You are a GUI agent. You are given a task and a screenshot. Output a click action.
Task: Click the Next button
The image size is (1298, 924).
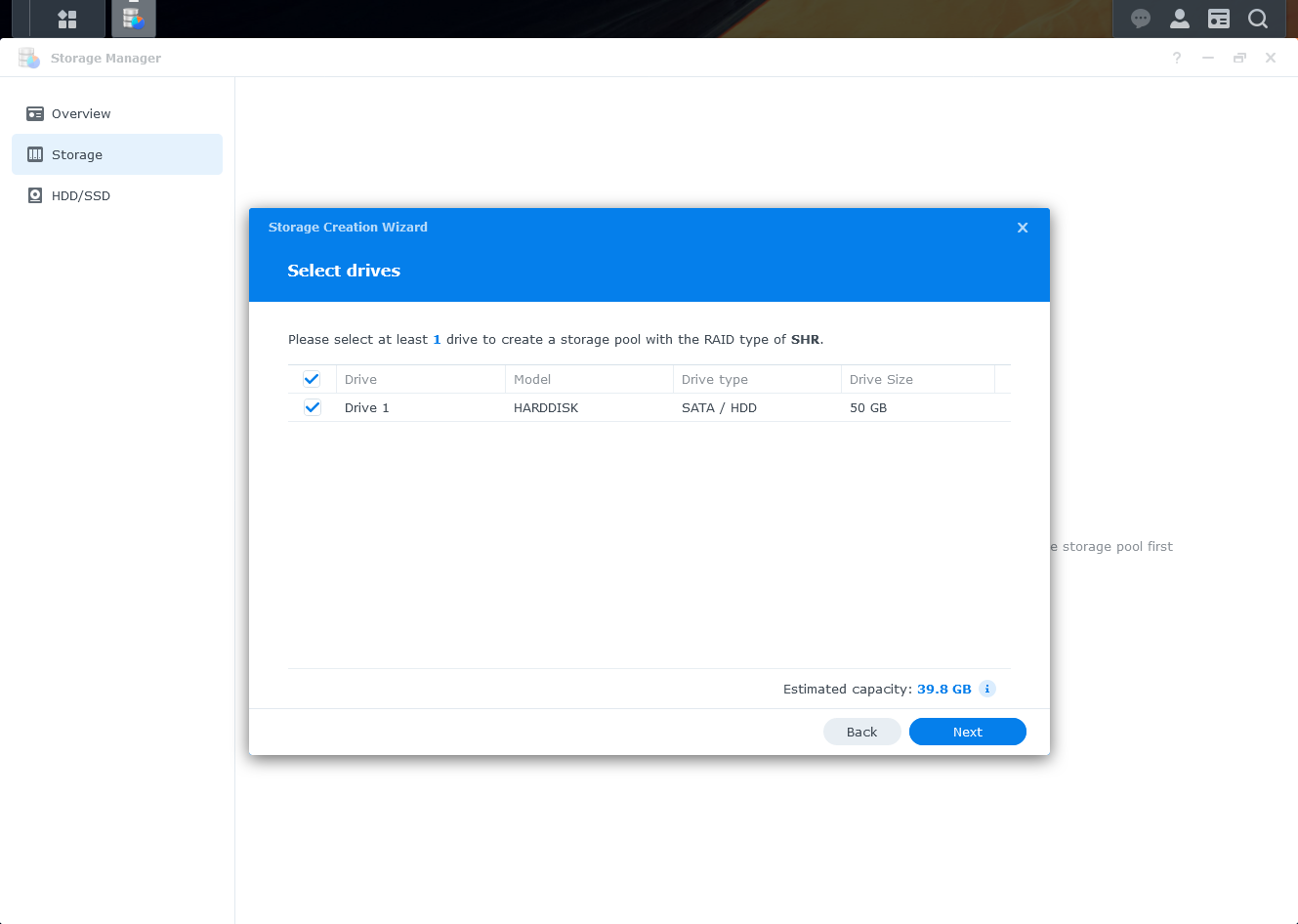(967, 732)
